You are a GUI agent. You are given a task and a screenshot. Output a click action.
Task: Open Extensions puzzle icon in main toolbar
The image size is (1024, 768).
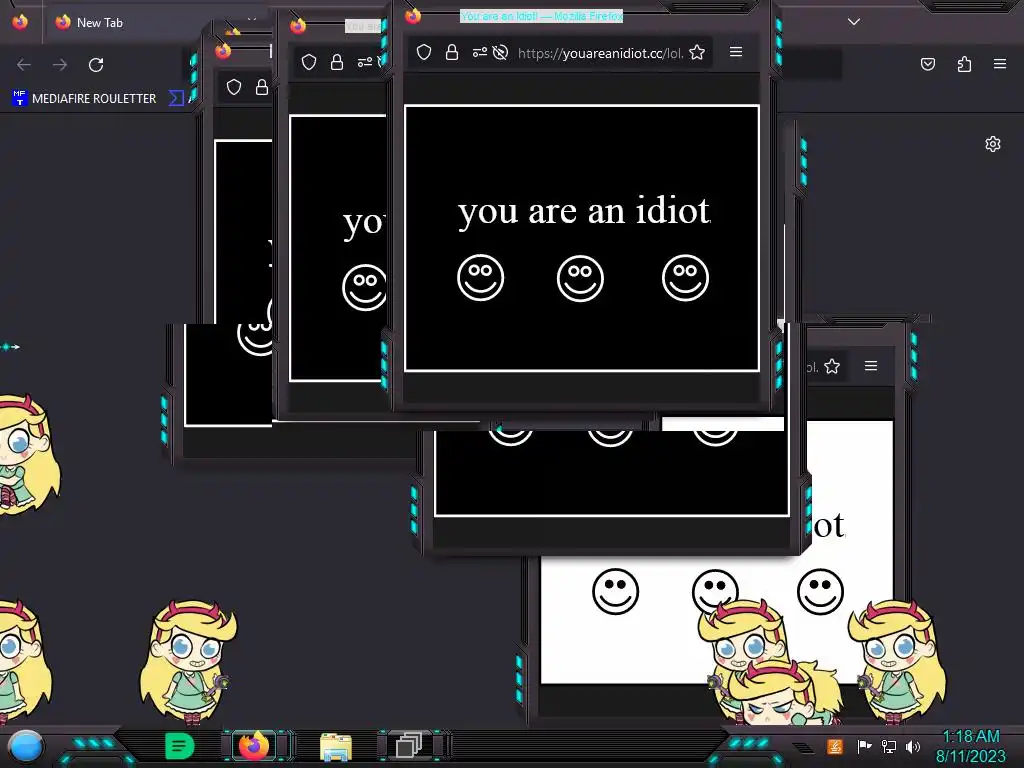(964, 64)
